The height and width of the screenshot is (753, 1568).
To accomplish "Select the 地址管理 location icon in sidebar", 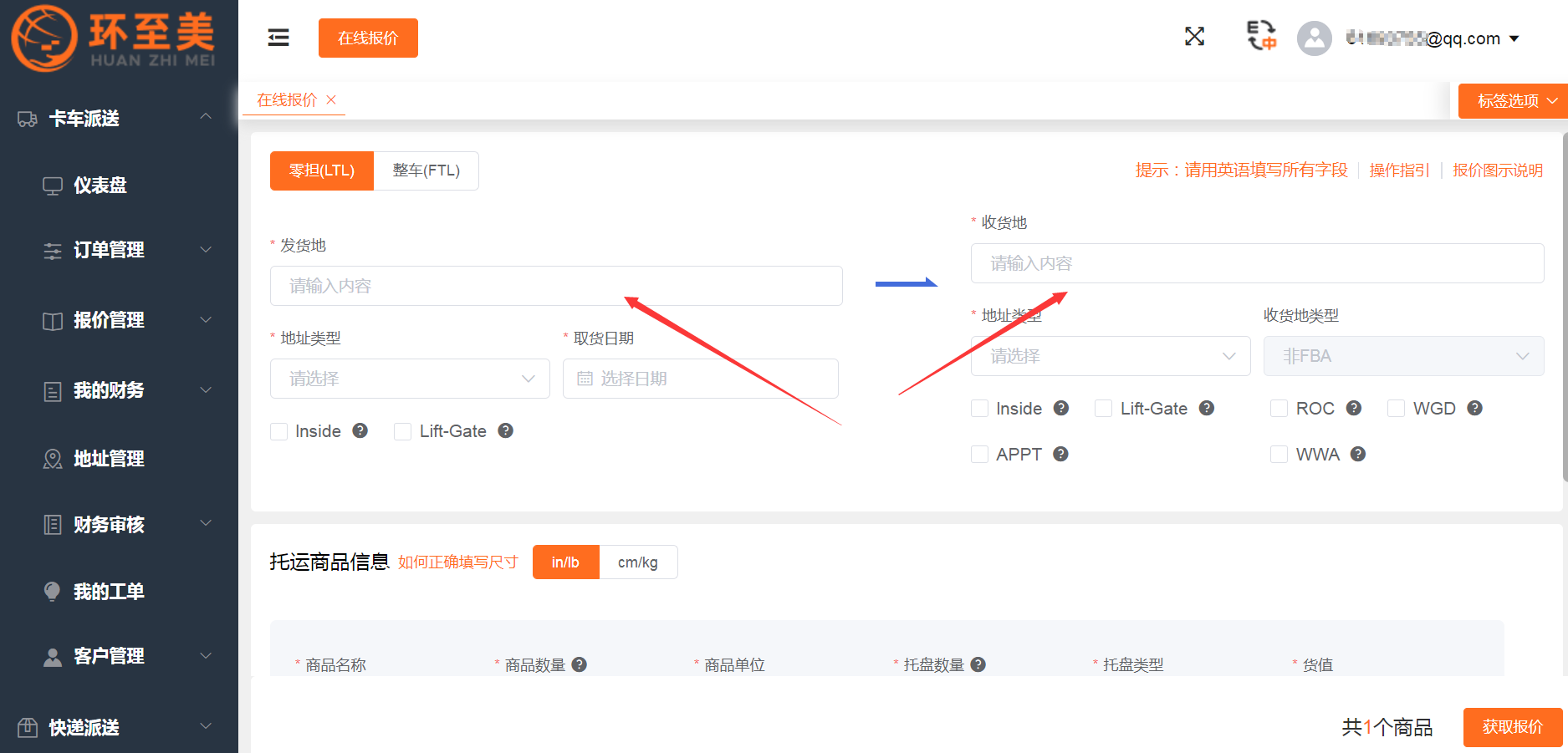I will point(52,459).
